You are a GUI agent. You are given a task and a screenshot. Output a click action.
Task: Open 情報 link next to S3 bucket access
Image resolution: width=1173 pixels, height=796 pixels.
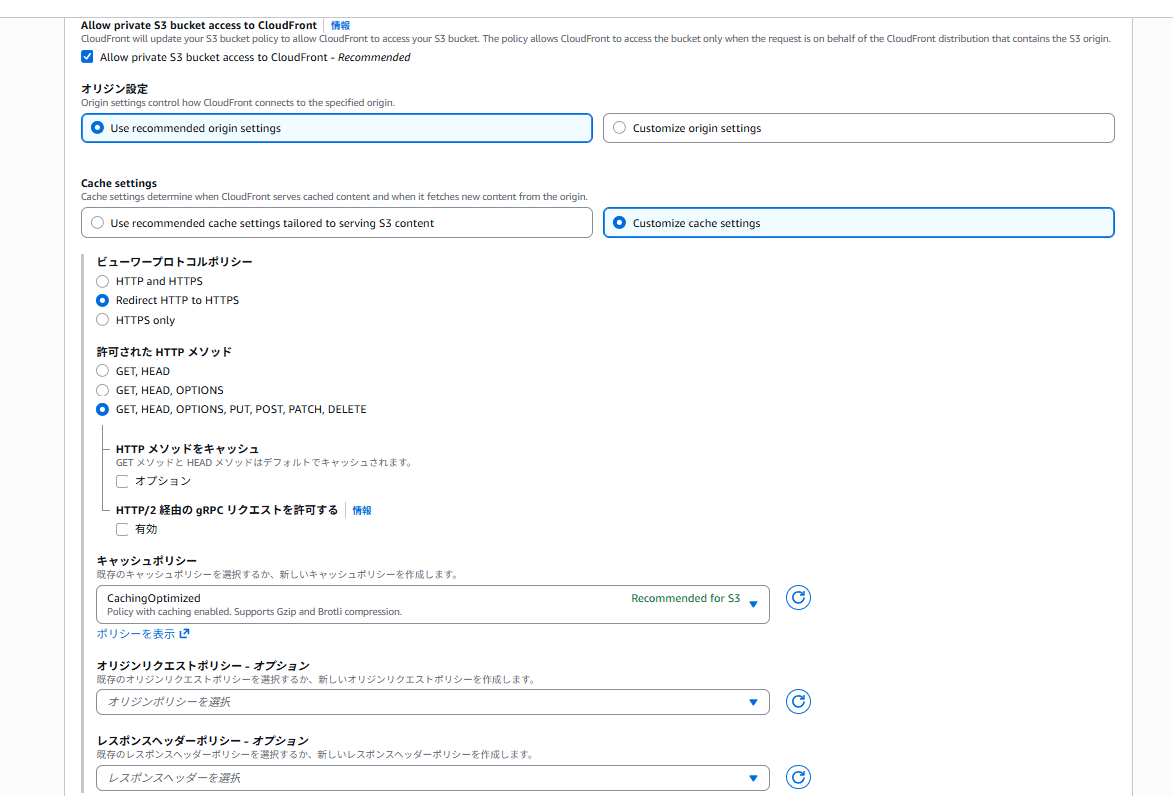coord(340,25)
